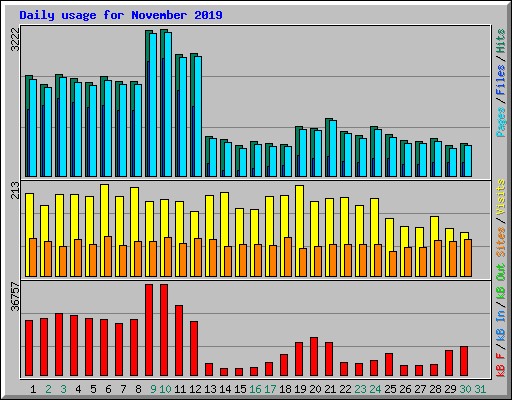512x400 pixels.
Task: Click the chart title 'Daily usage for November 2019'
Action: pyautogui.click(x=121, y=15)
